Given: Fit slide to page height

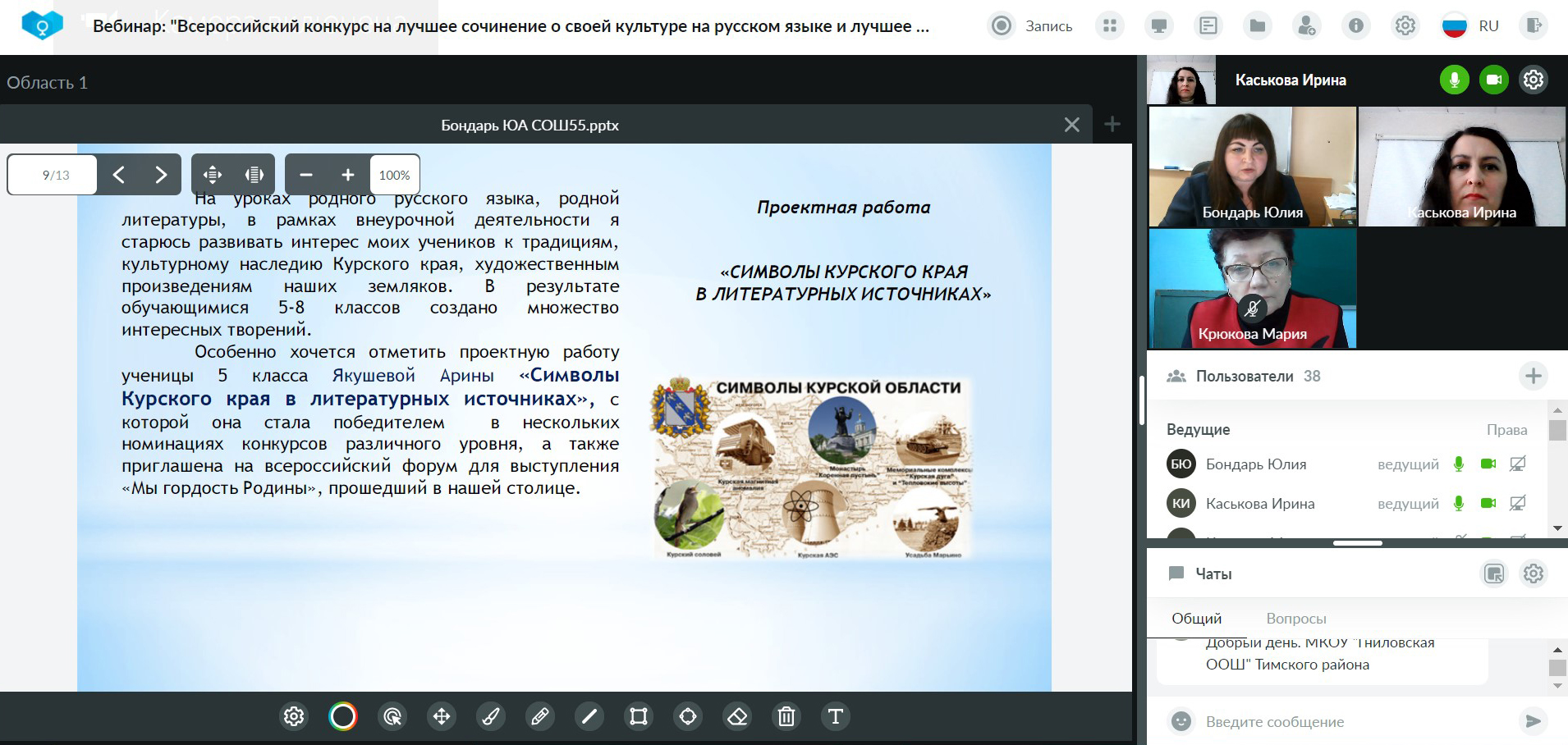Looking at the screenshot, I should [x=254, y=175].
